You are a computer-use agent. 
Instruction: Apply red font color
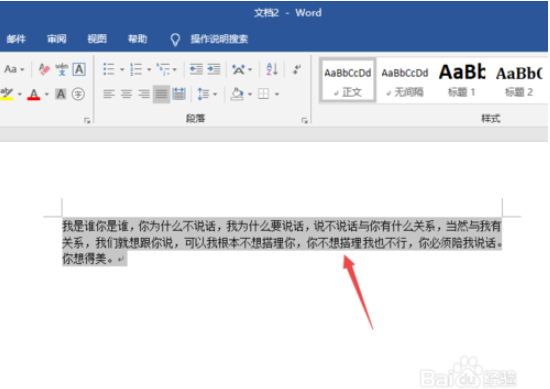[x=34, y=94]
